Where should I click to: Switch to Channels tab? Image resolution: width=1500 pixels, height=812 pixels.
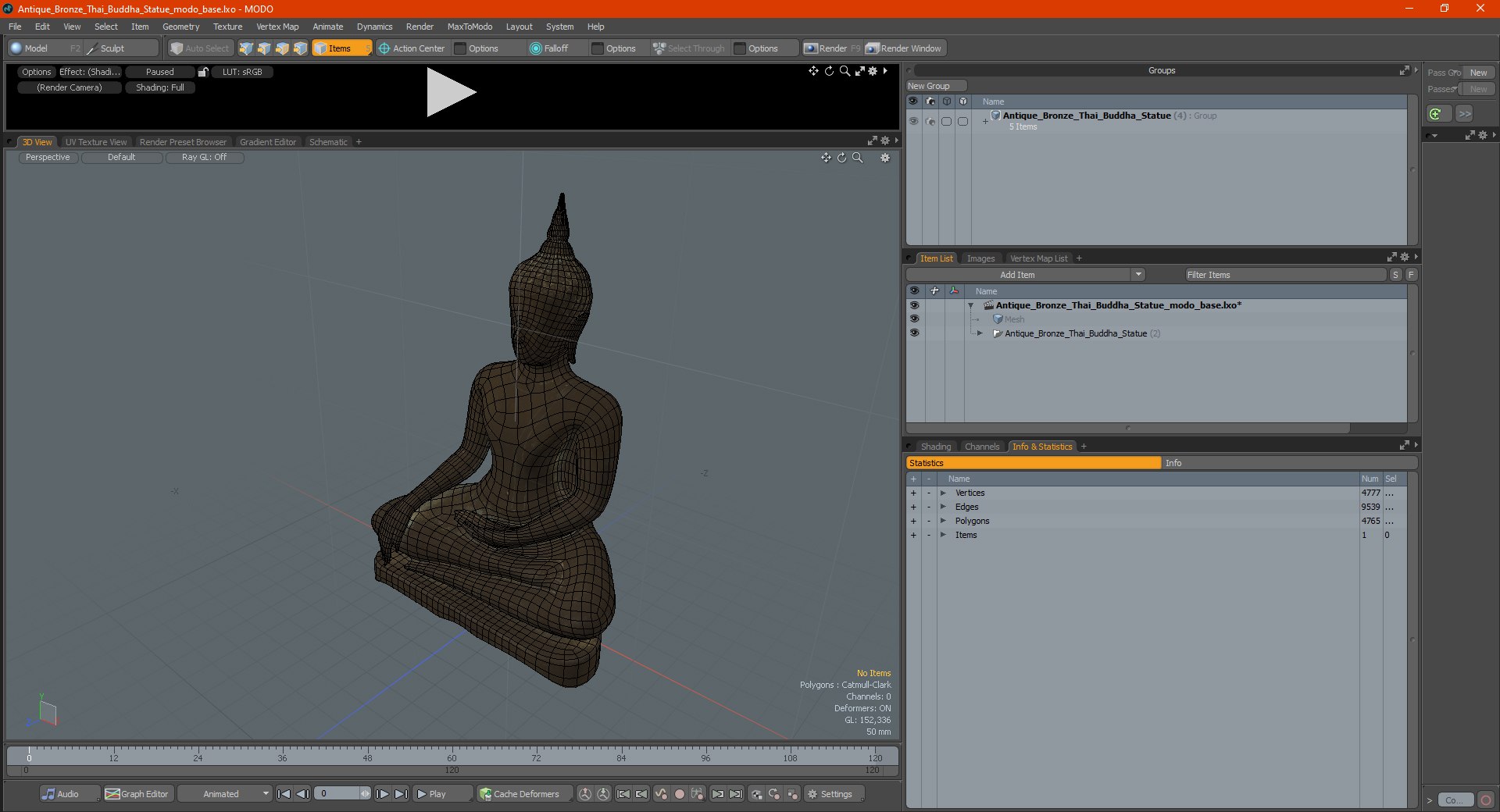tap(982, 447)
